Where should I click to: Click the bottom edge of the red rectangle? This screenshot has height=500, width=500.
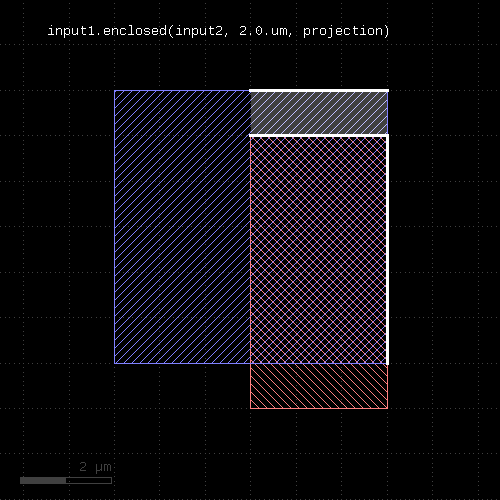click(x=319, y=408)
